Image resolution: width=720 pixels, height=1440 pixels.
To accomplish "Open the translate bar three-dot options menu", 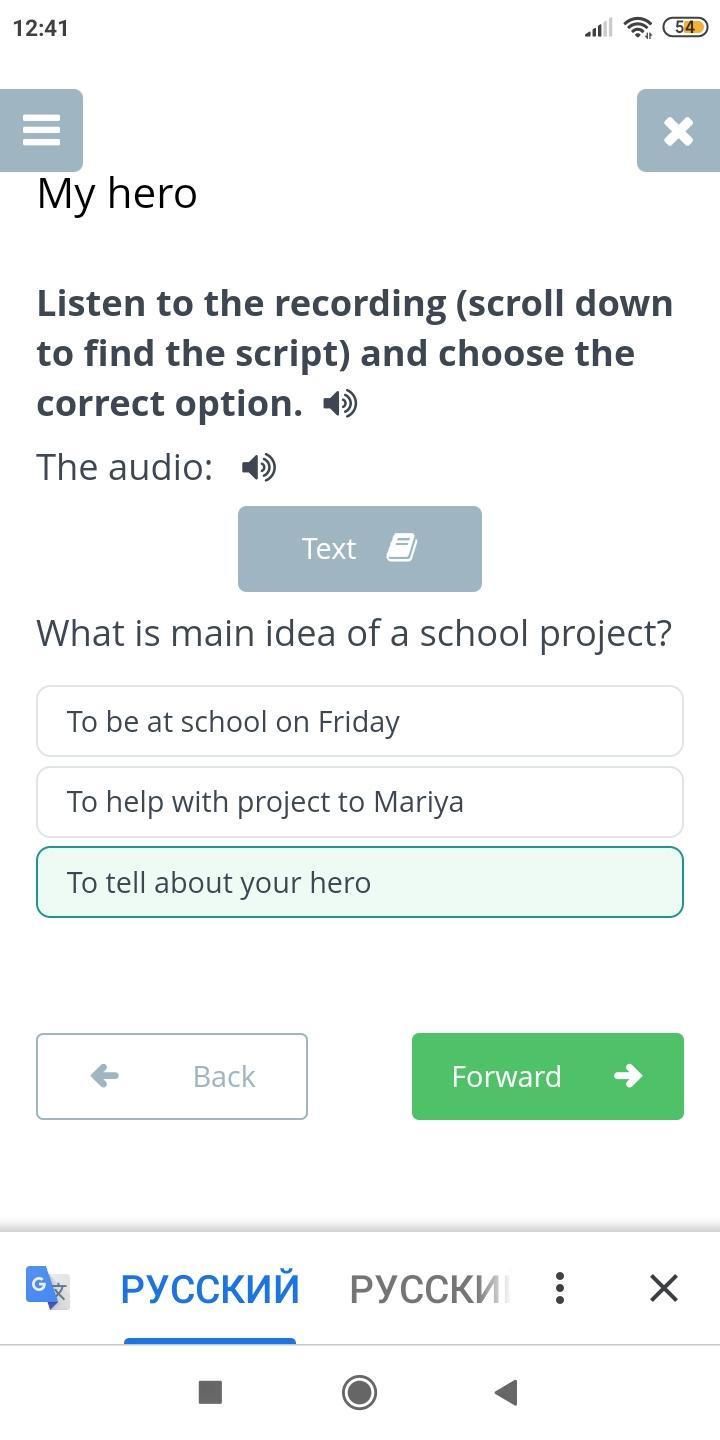I will (560, 1288).
